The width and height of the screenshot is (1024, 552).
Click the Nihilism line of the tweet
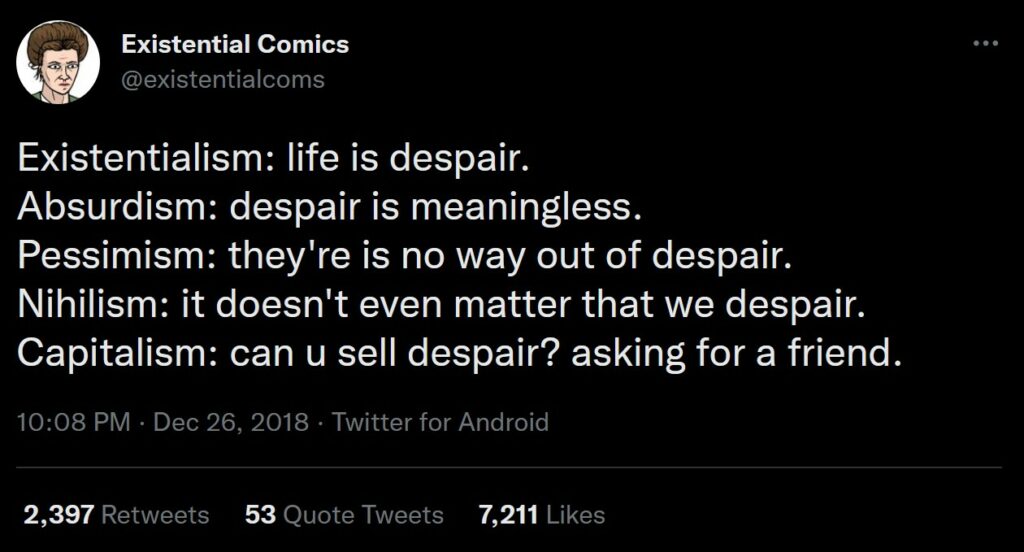441,304
